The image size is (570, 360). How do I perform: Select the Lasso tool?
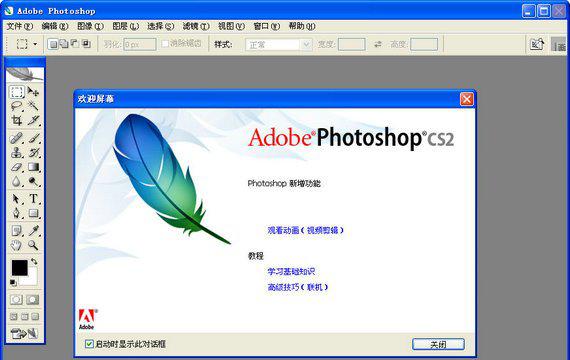17,106
